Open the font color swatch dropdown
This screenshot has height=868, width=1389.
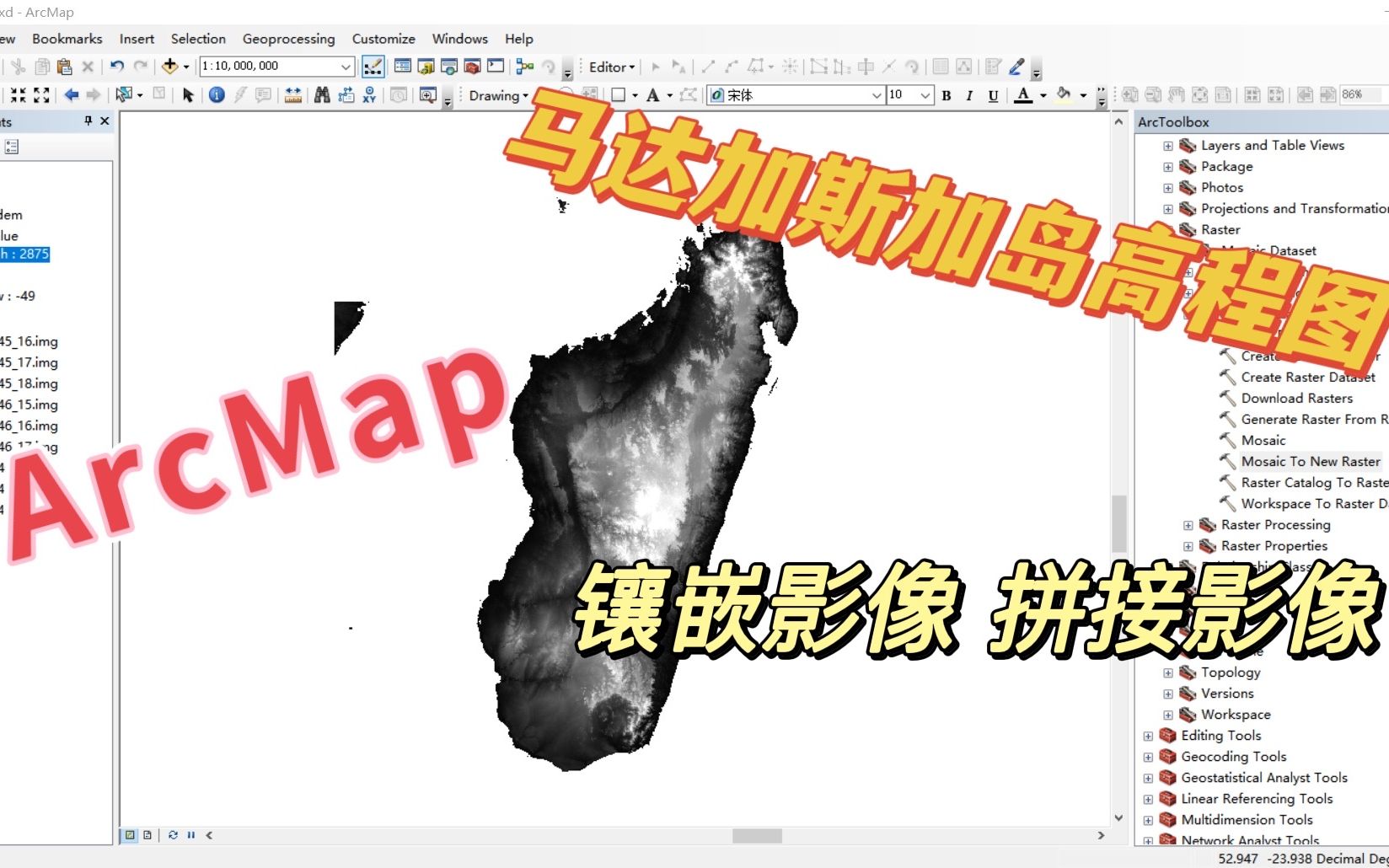pyautogui.click(x=1042, y=95)
